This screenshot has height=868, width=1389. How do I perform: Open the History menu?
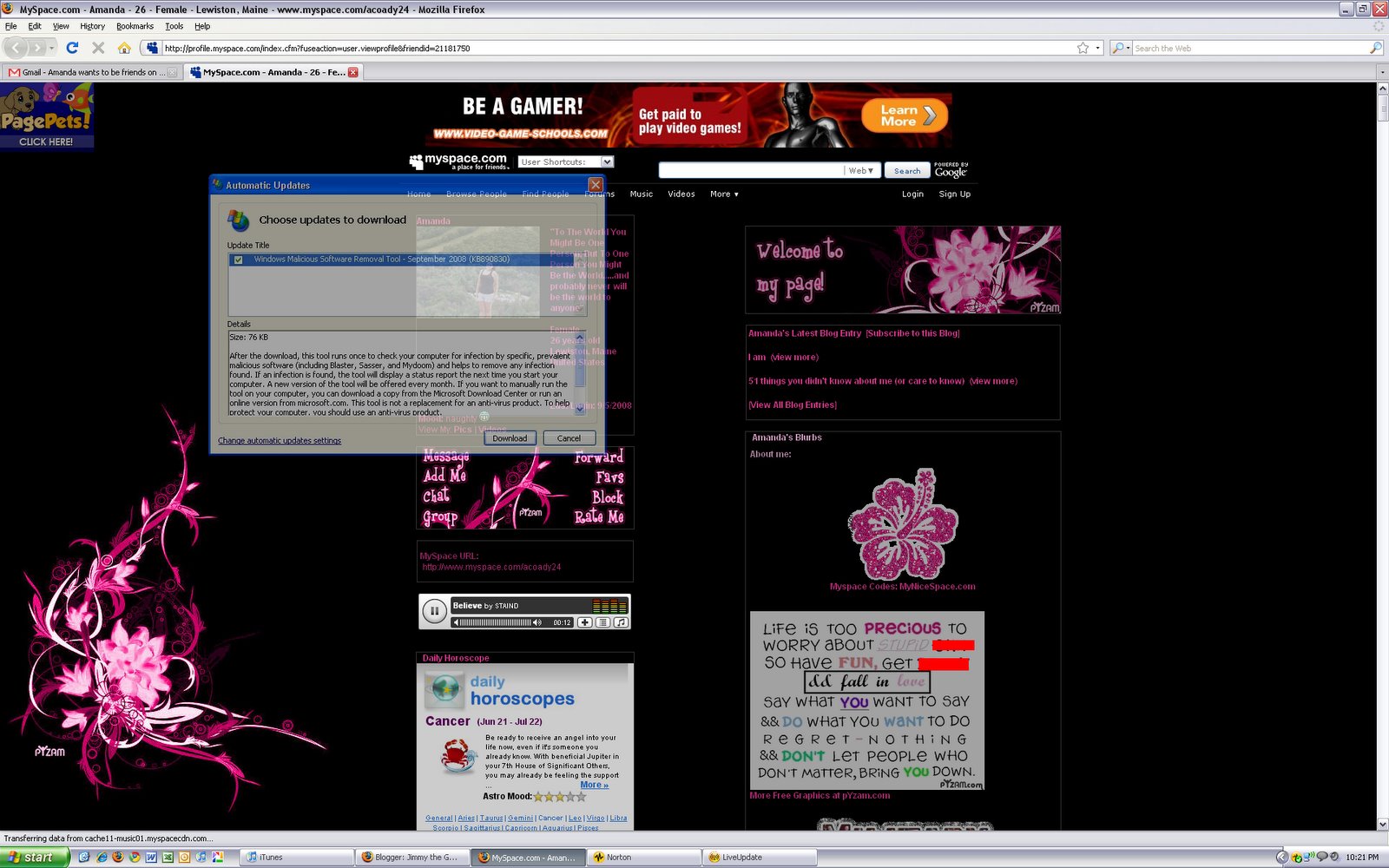click(x=92, y=26)
